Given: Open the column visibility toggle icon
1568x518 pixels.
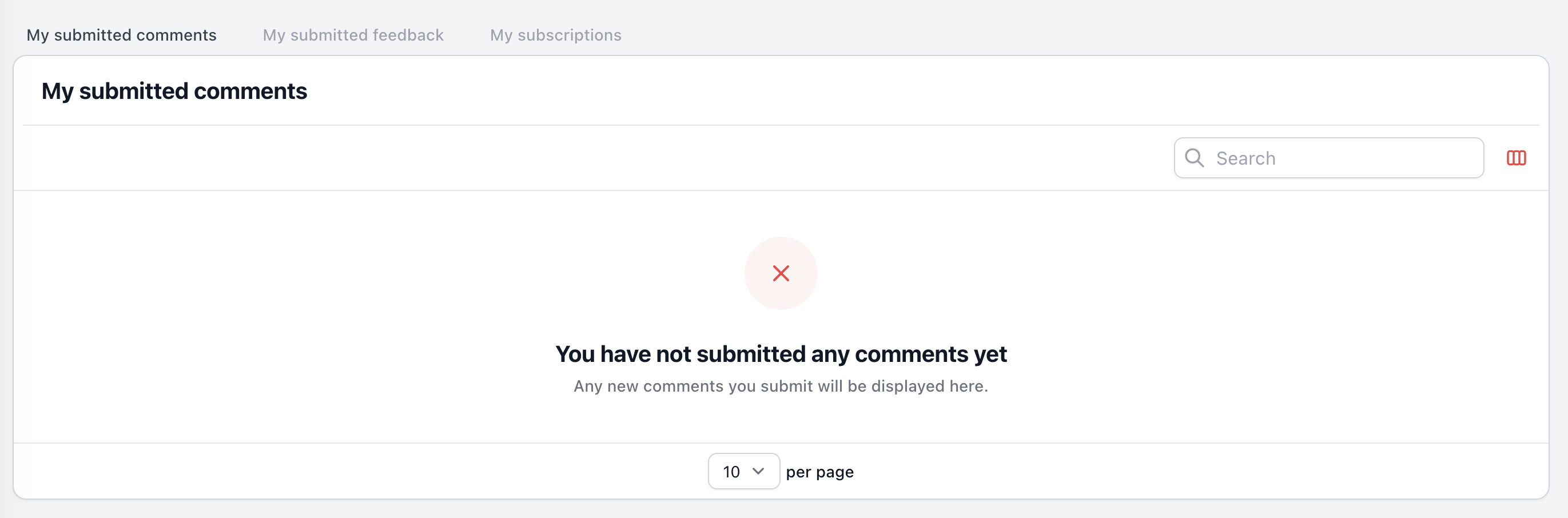Looking at the screenshot, I should (x=1515, y=158).
